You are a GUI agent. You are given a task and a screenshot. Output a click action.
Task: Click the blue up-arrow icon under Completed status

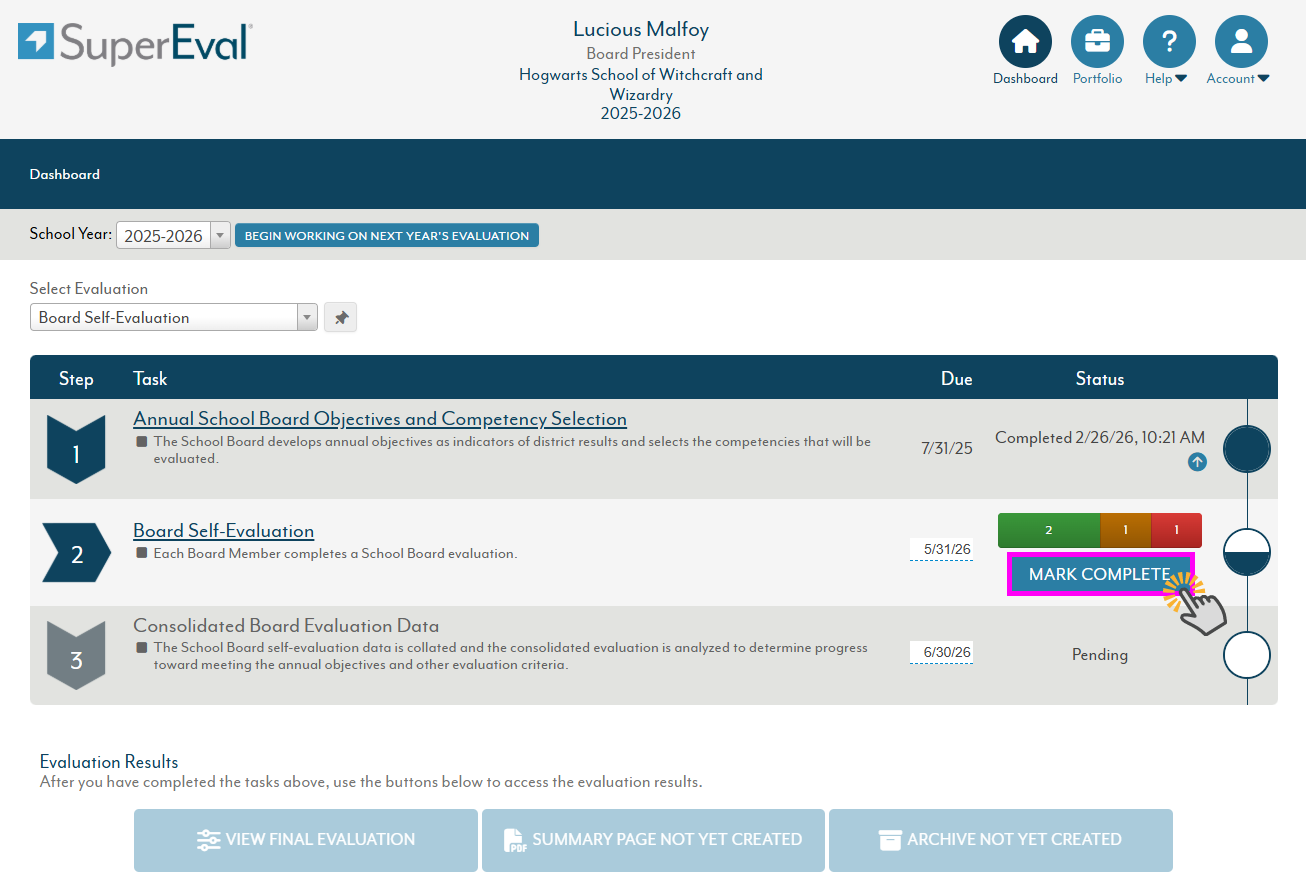tap(1197, 462)
